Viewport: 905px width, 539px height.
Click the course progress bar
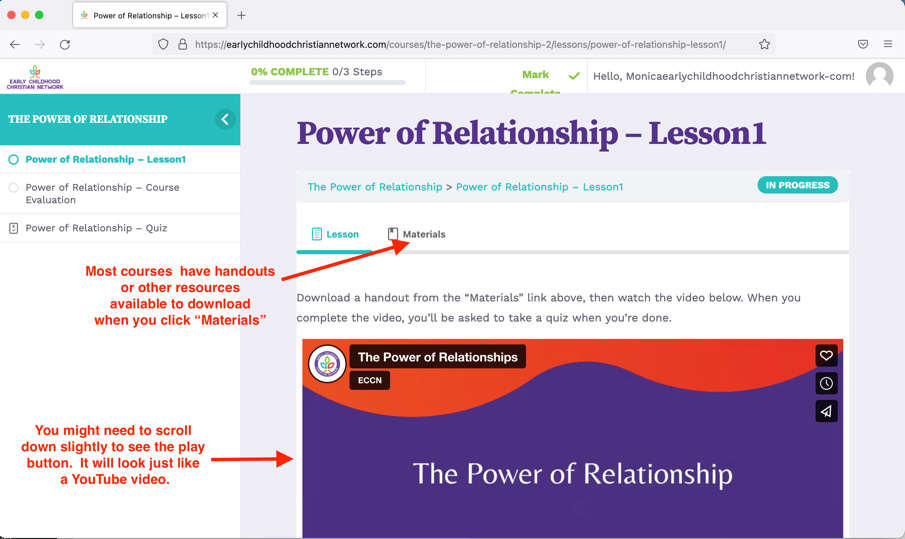tap(327, 83)
